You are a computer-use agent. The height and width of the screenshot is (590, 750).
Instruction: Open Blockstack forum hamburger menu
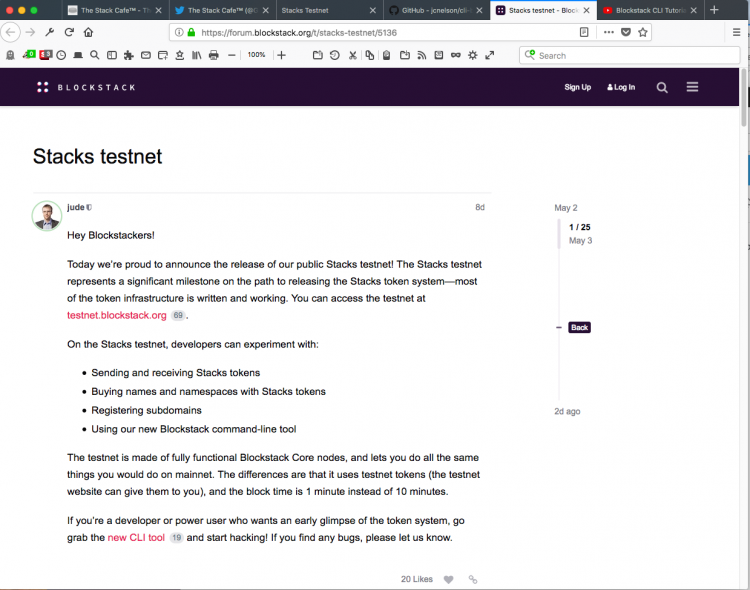pos(692,87)
